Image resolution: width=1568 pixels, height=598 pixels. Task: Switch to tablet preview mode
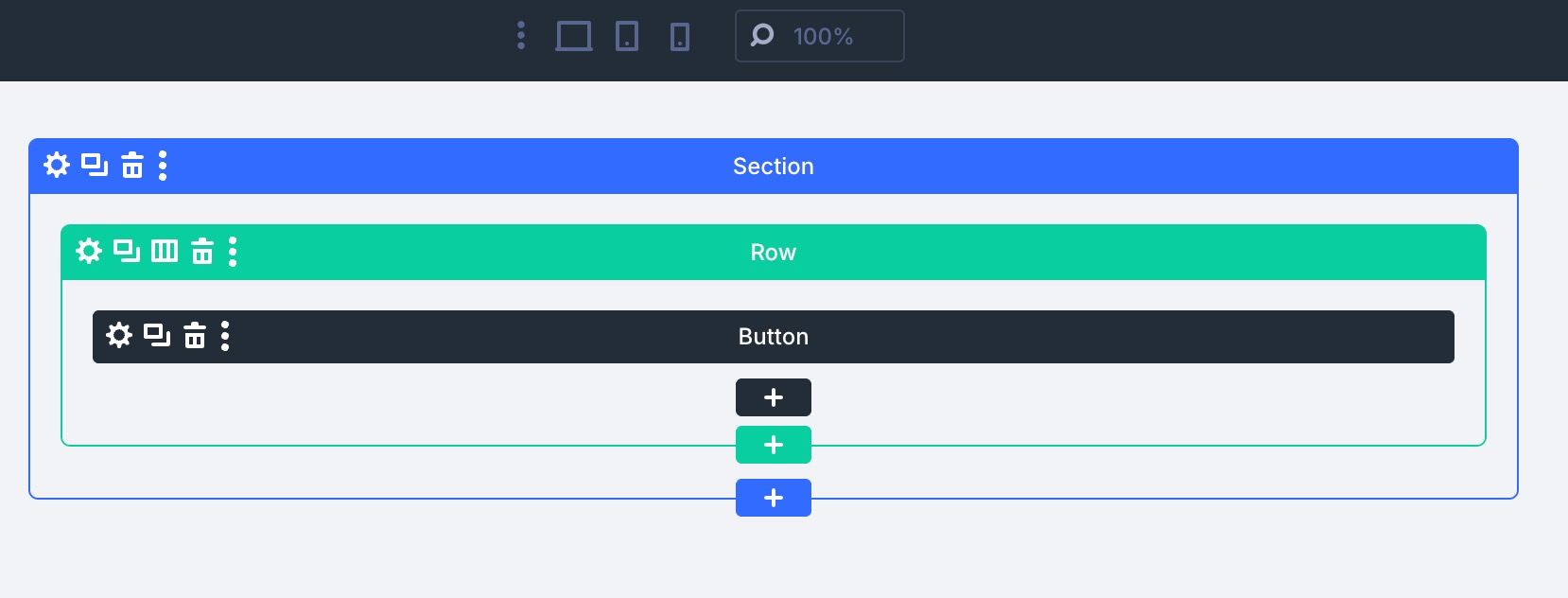click(x=627, y=36)
